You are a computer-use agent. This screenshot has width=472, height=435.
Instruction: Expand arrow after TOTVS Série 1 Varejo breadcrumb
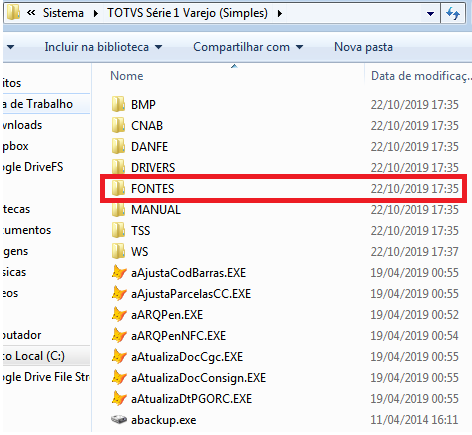[280, 13]
